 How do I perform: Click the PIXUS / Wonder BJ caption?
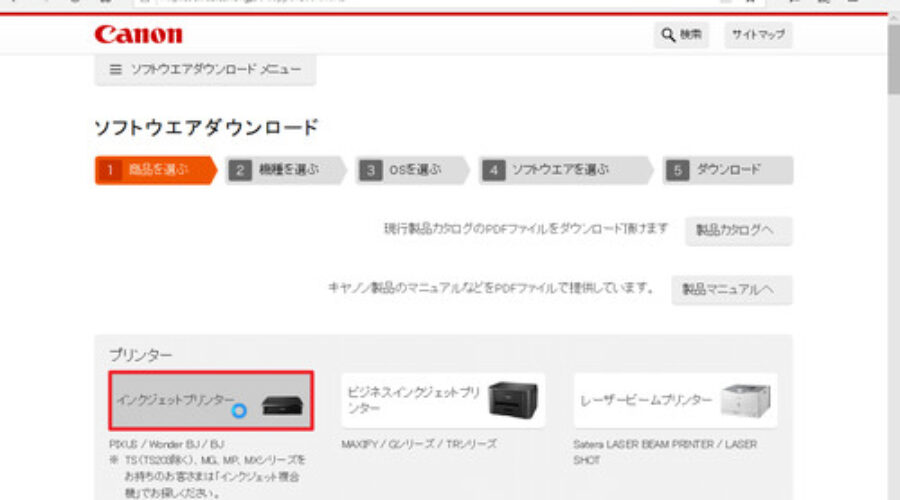point(166,444)
